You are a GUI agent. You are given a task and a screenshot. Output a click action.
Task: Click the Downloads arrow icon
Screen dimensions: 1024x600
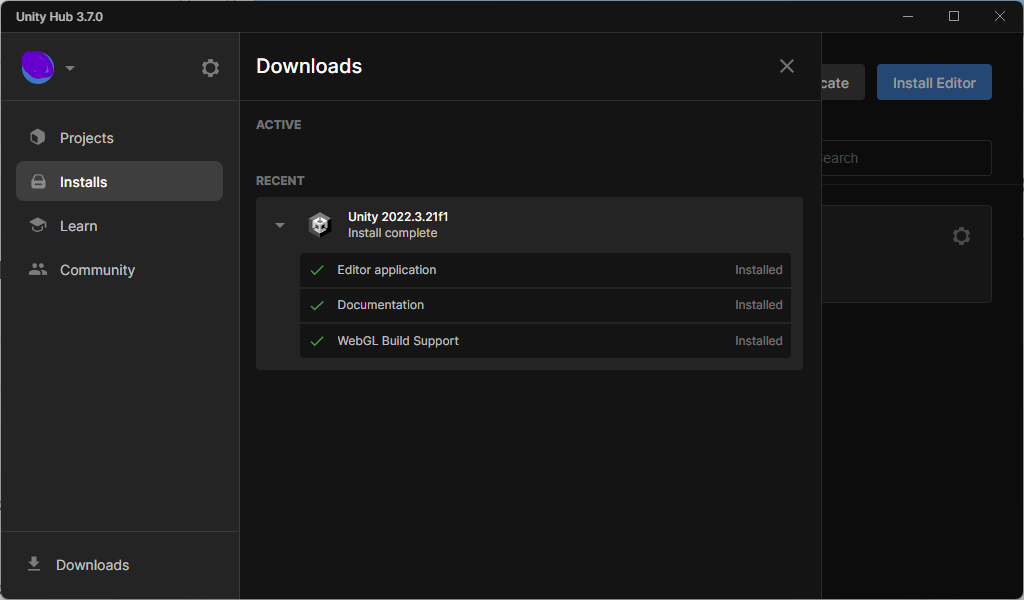coord(34,564)
